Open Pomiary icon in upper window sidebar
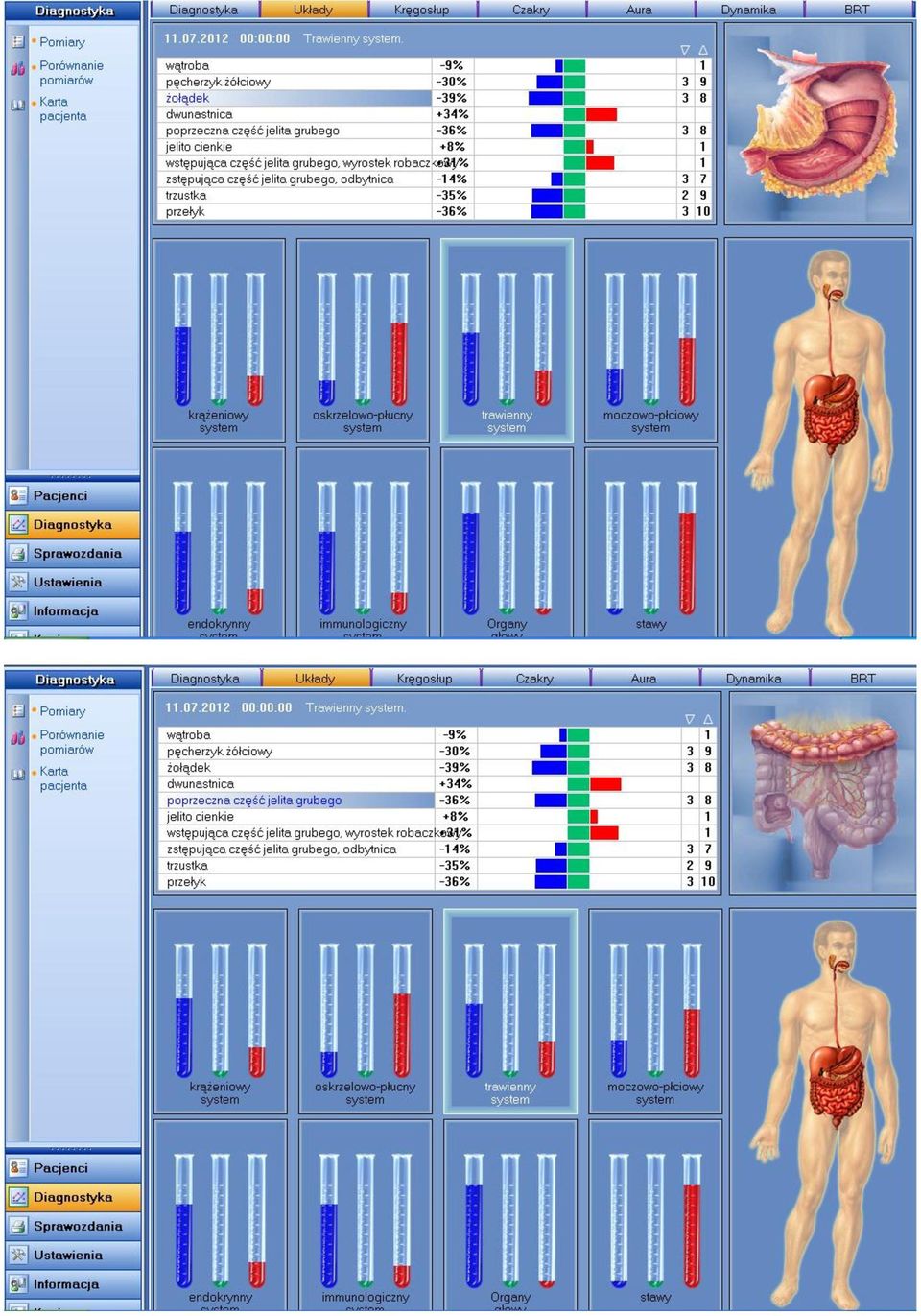921x1316 pixels. pyautogui.click(x=18, y=42)
